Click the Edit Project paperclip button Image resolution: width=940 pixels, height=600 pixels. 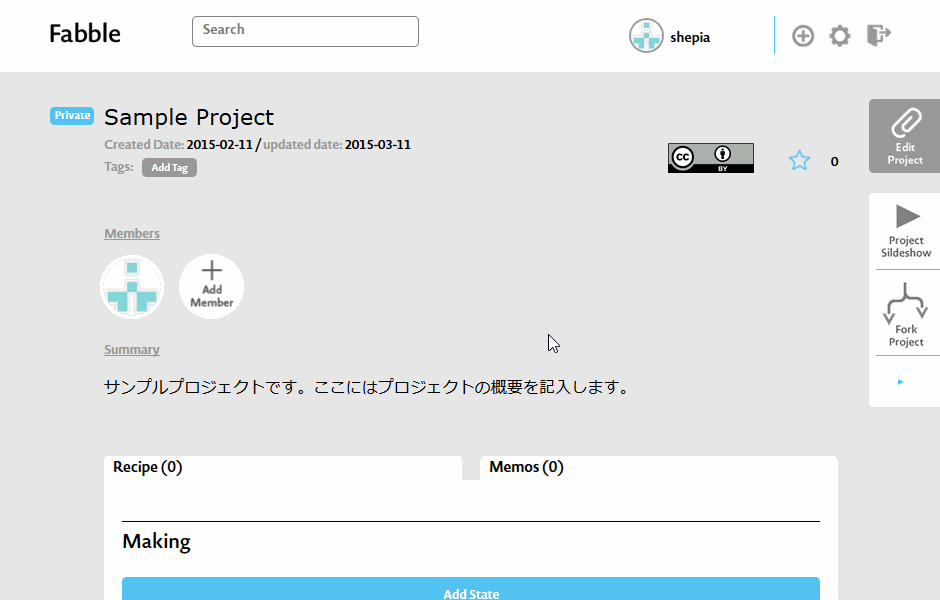(x=905, y=136)
